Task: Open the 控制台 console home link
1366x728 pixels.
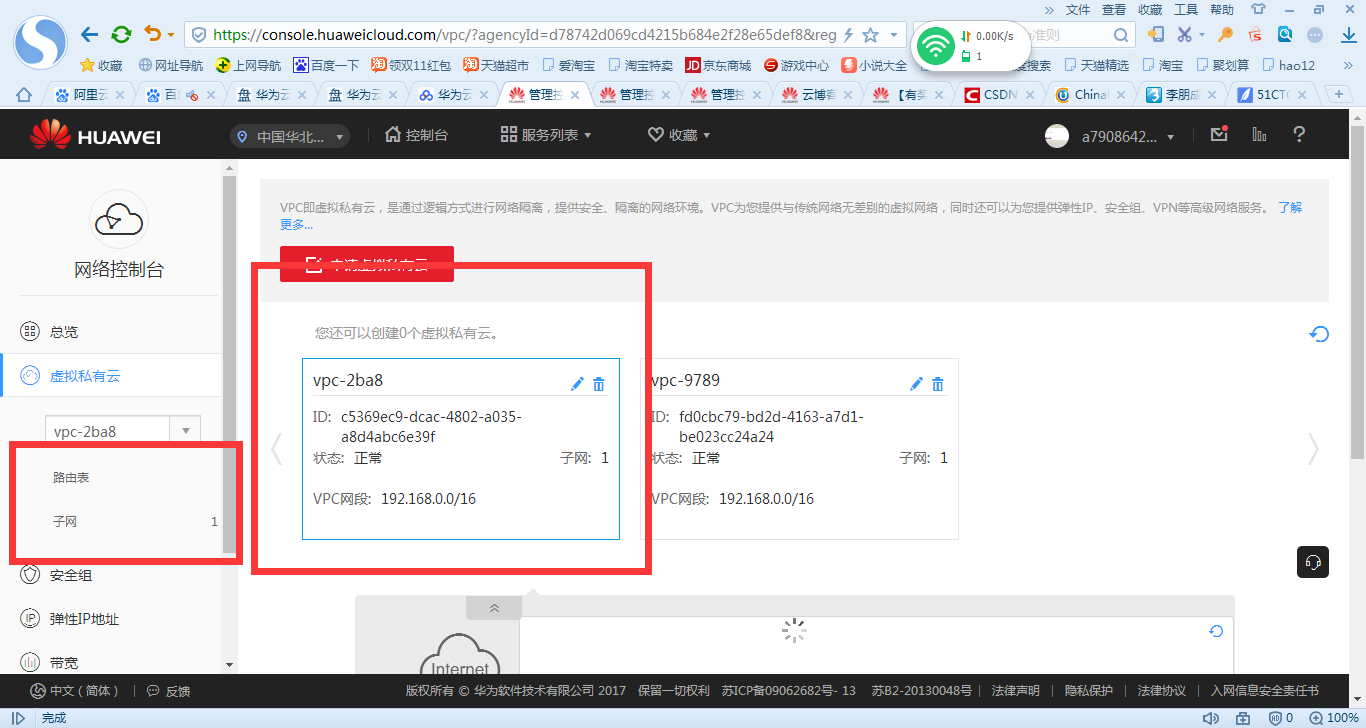Action: (416, 135)
